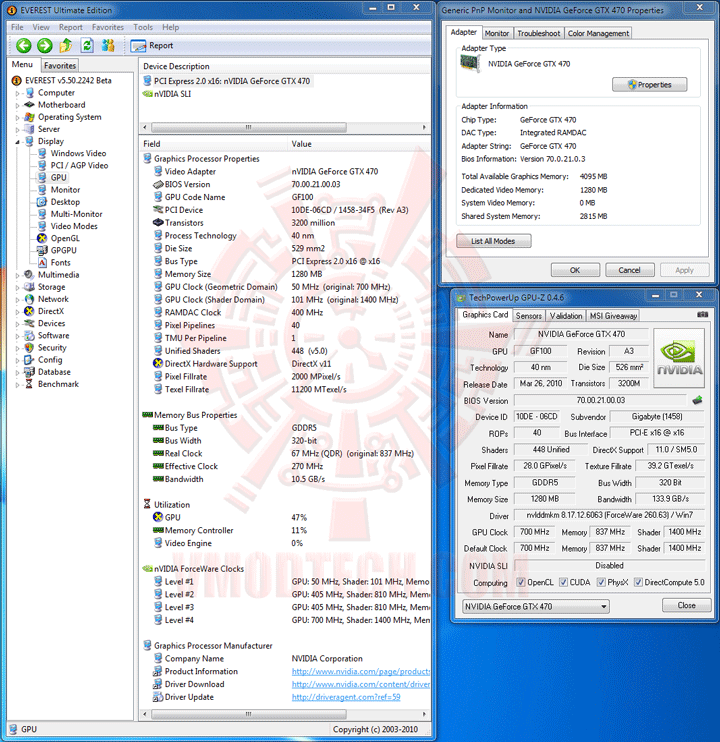Viewport: 720px width, 742px height.
Task: Click EVEREST v5.50.2242 Beta root node
Action: [62, 80]
